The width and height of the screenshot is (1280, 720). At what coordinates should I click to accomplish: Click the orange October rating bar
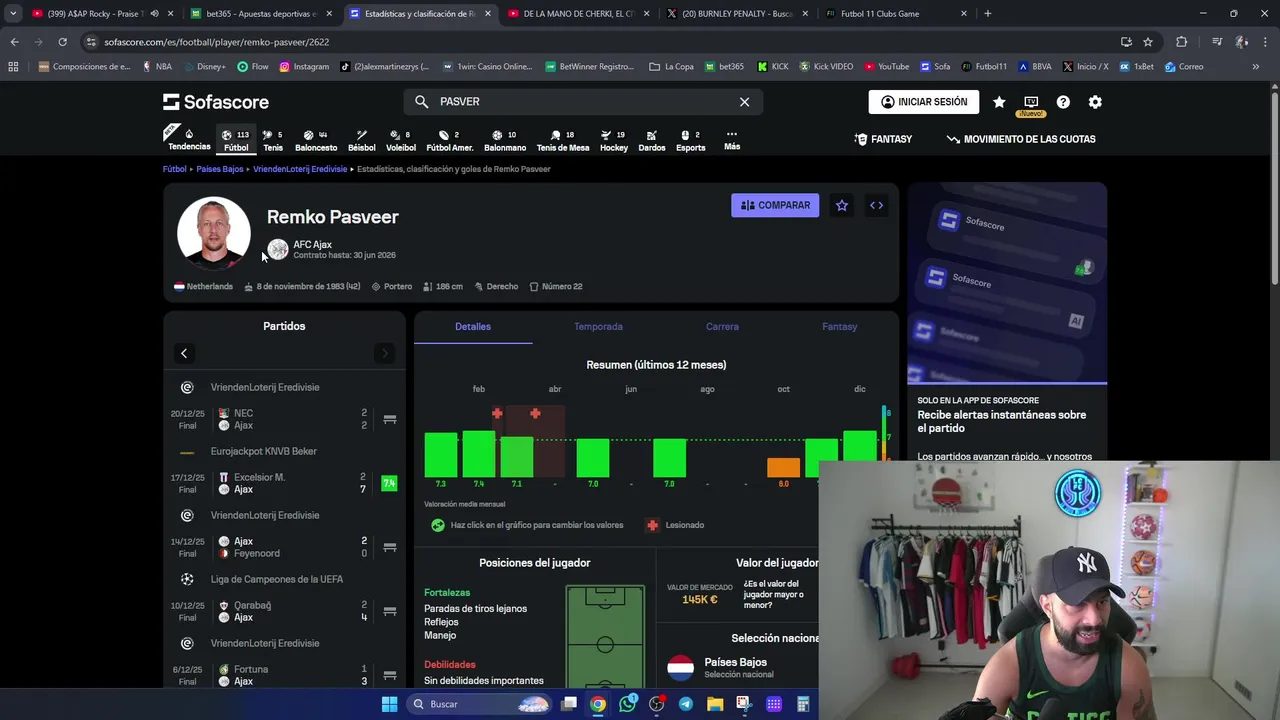coord(783,467)
